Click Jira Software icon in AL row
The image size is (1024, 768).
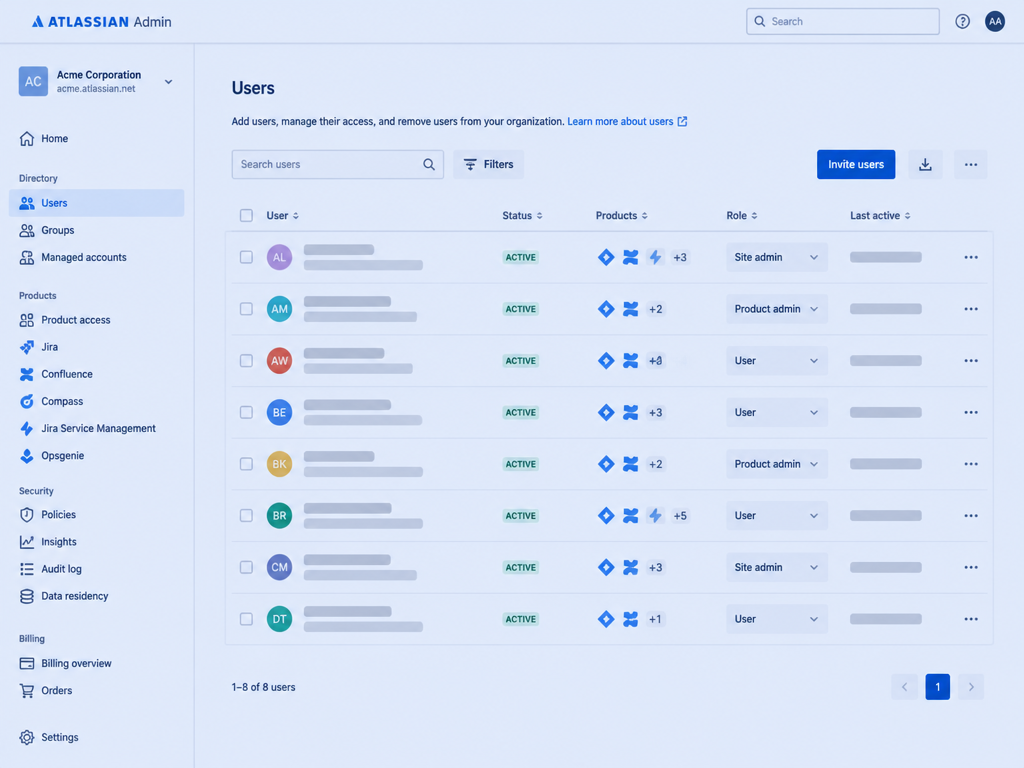tap(606, 257)
